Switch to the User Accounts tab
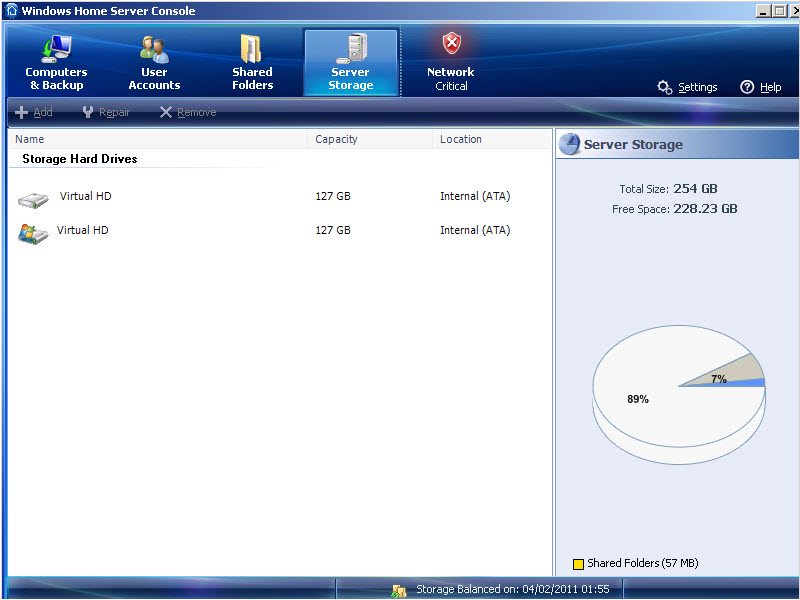800x600 pixels. click(154, 62)
